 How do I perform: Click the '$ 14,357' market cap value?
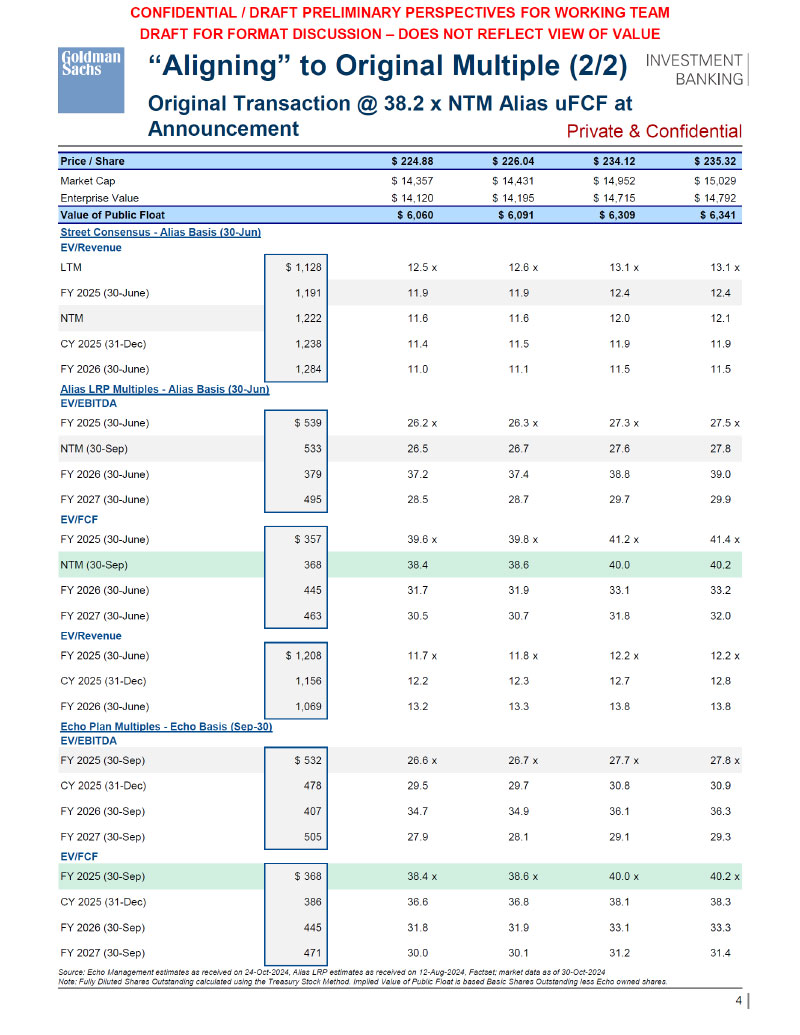[413, 181]
